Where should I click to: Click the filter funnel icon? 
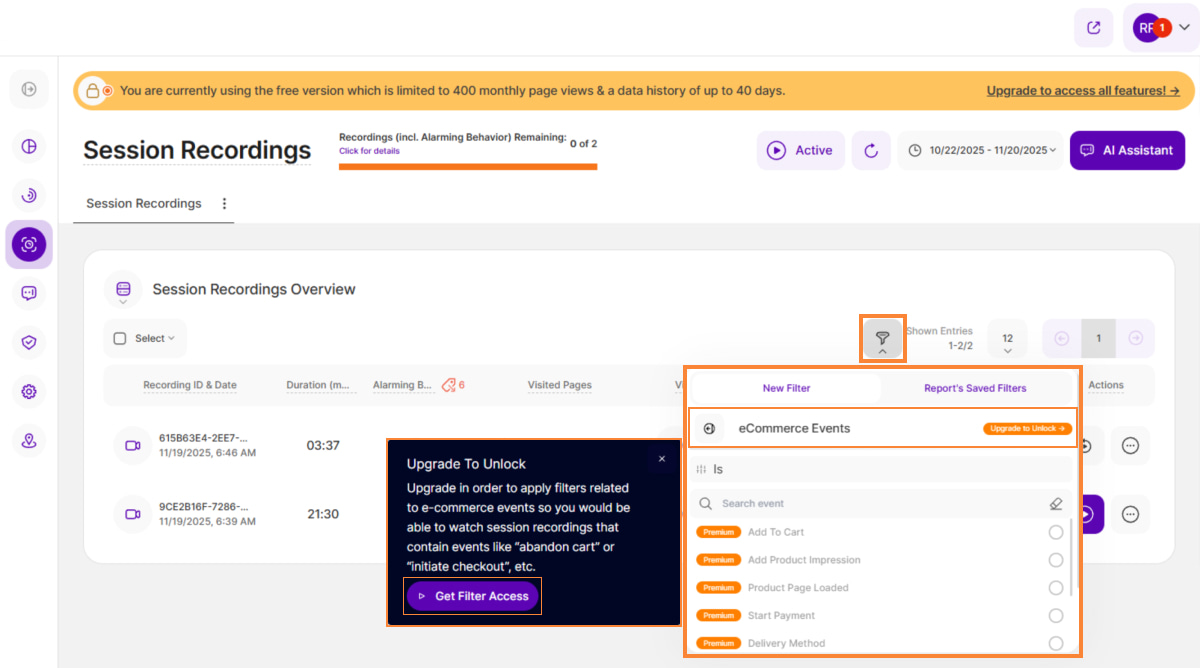pyautogui.click(x=882, y=338)
